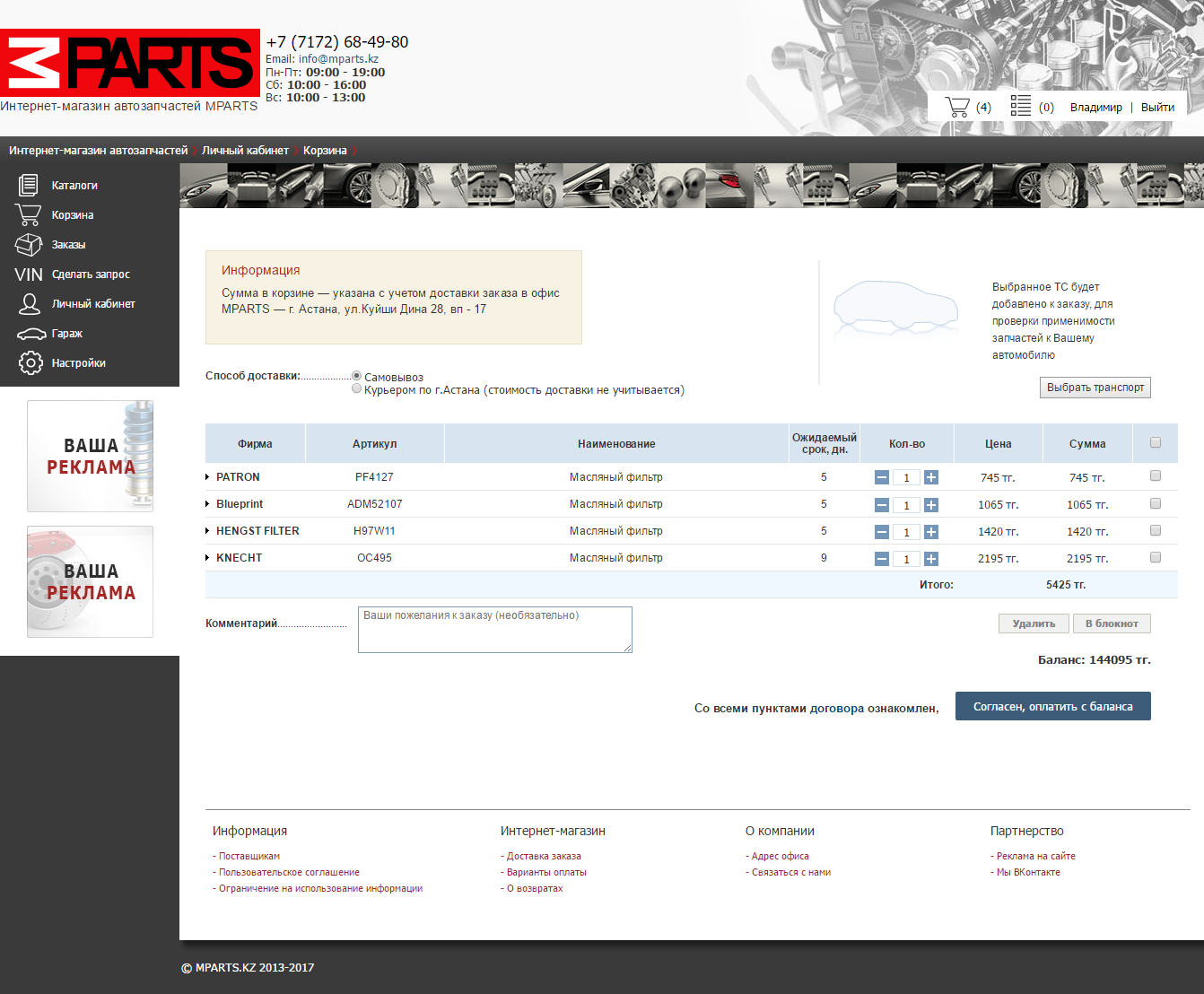Click the MPARTS logo
The height and width of the screenshot is (994, 1204).
click(x=130, y=63)
